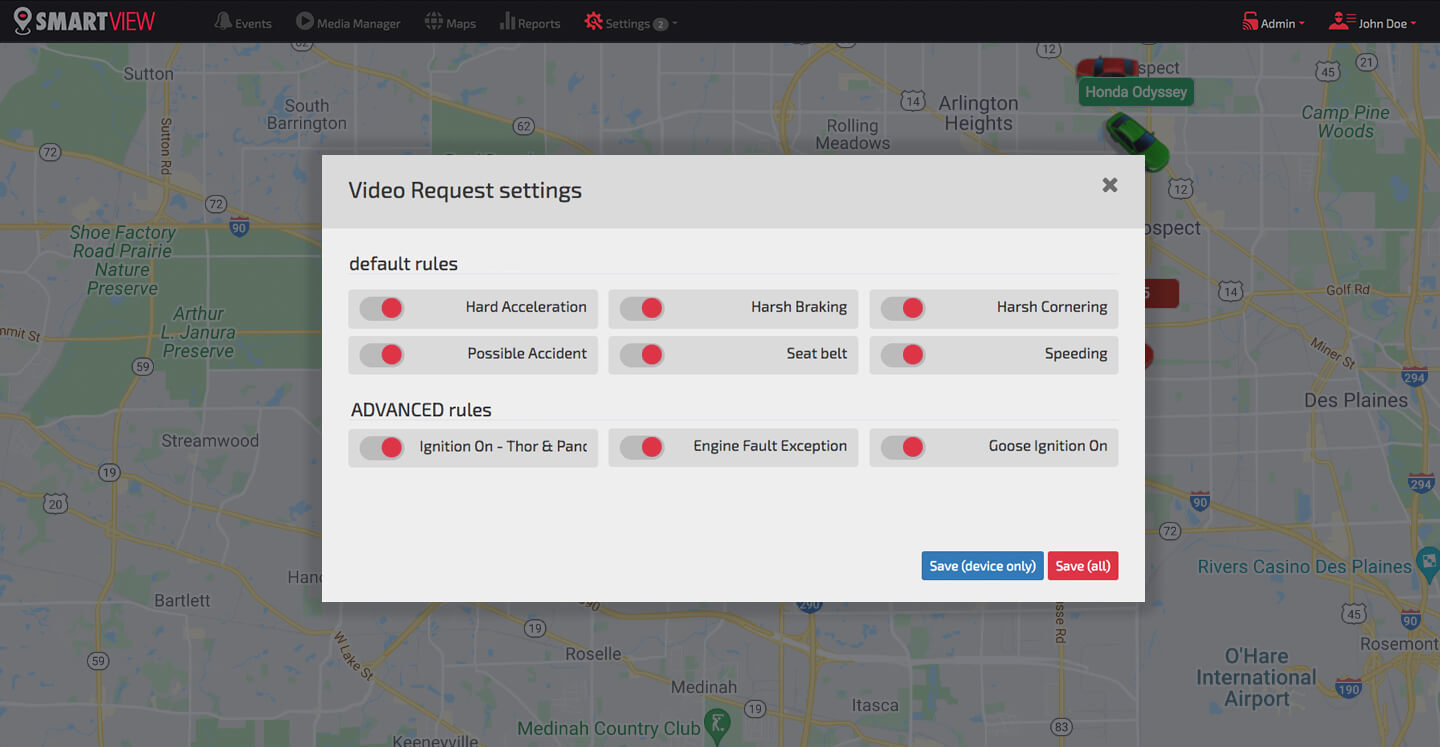Click the Reports bar chart icon
1440x747 pixels.
(x=507, y=21)
